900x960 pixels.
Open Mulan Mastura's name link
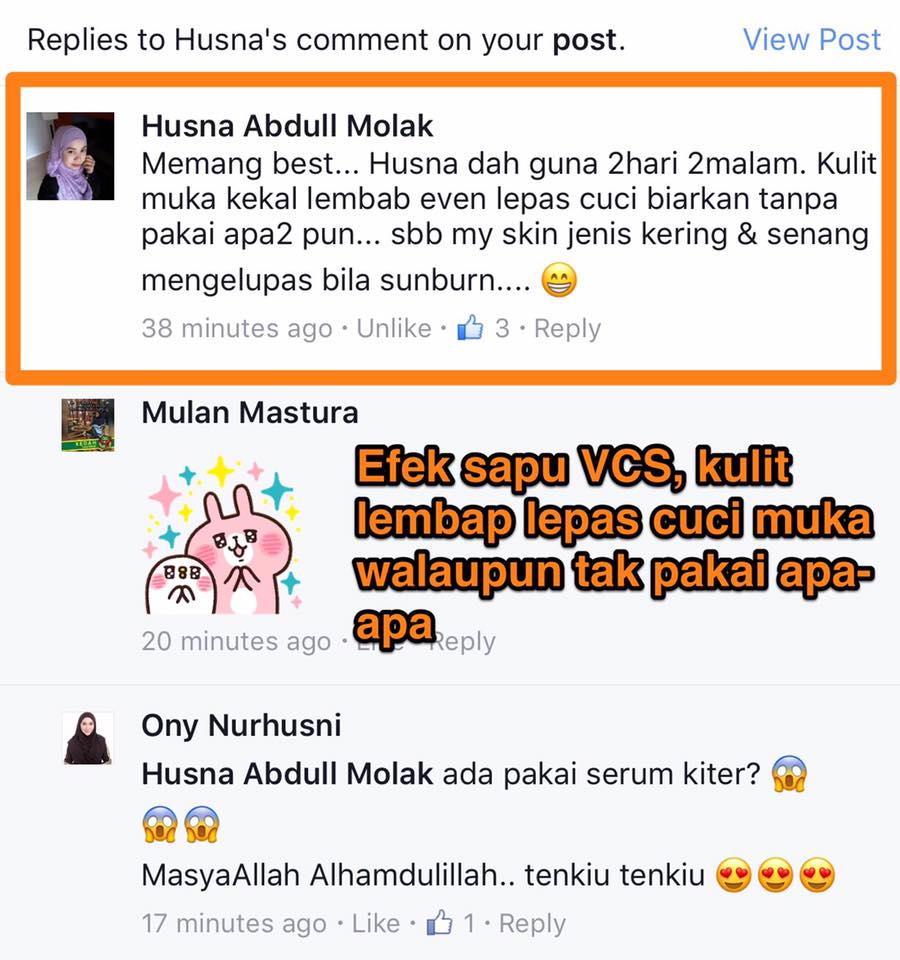250,412
